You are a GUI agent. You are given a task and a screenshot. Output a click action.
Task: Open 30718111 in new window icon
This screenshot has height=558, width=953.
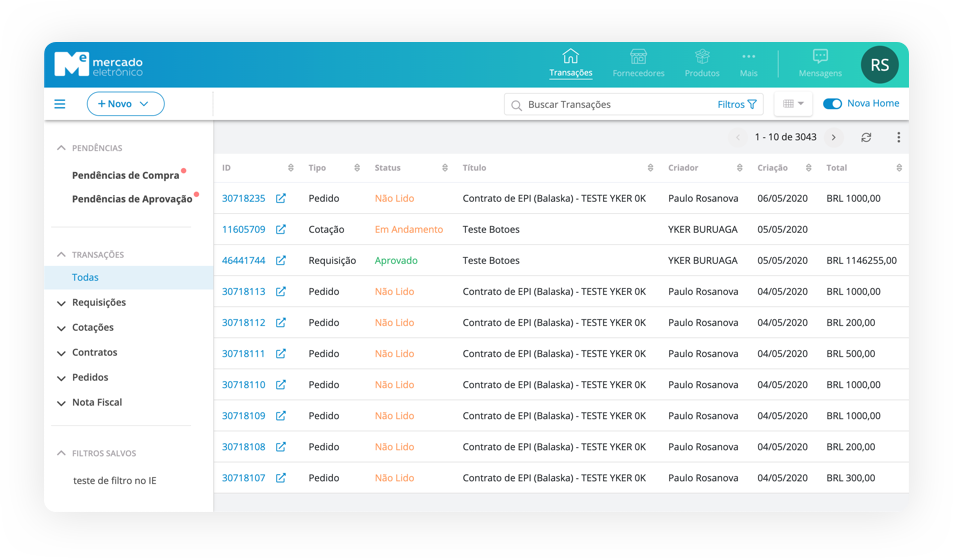coord(281,353)
